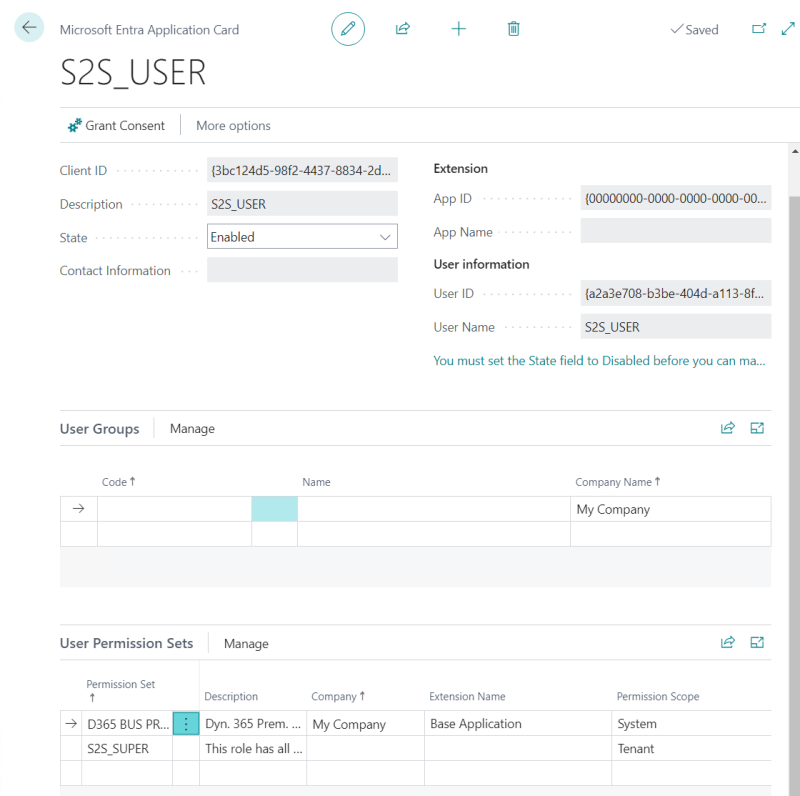Viewport: 800px width, 796px height.
Task: Click the State must be Disabled notice link
Action: [x=599, y=360]
